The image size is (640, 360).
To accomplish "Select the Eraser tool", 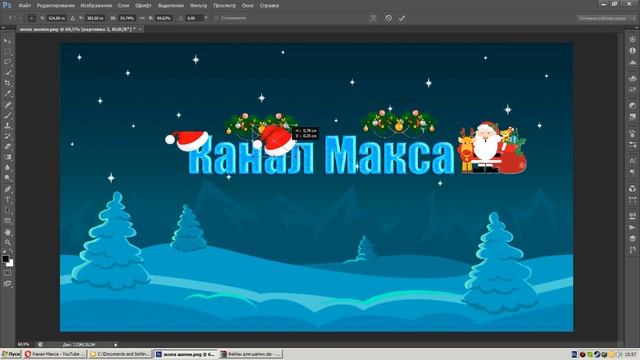I will (7, 147).
